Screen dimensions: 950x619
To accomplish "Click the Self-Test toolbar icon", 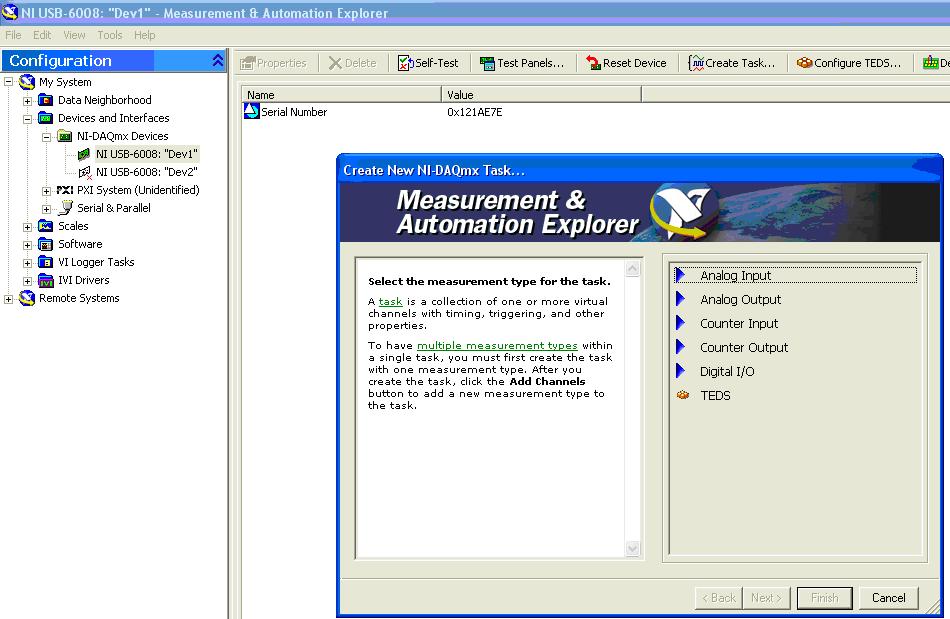I will pyautogui.click(x=405, y=63).
